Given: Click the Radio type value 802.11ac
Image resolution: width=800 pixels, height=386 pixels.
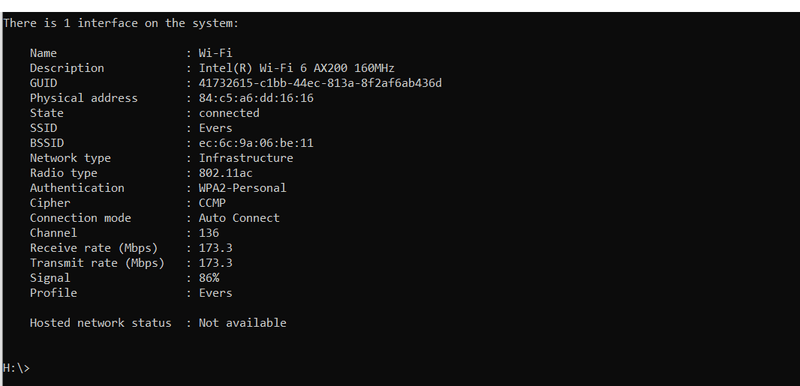Looking at the screenshot, I should click(225, 173).
